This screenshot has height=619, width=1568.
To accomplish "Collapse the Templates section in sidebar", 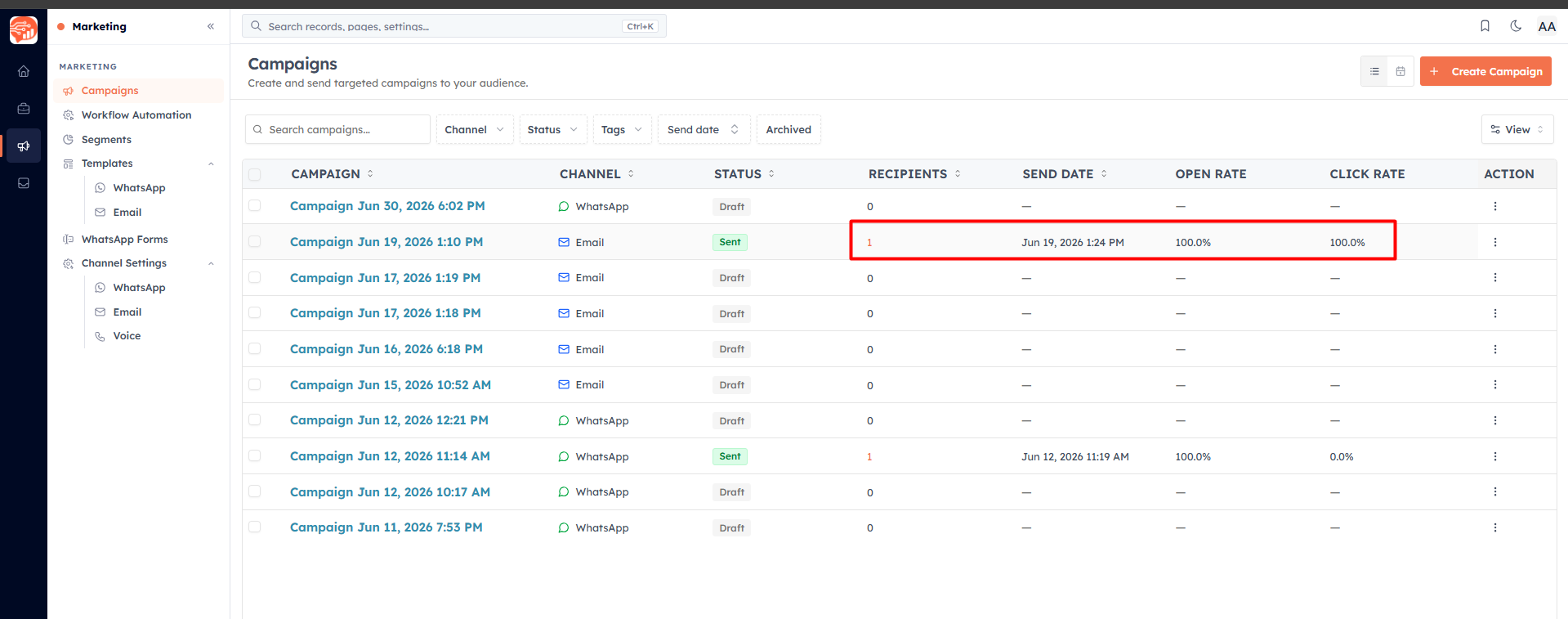I will [x=211, y=164].
